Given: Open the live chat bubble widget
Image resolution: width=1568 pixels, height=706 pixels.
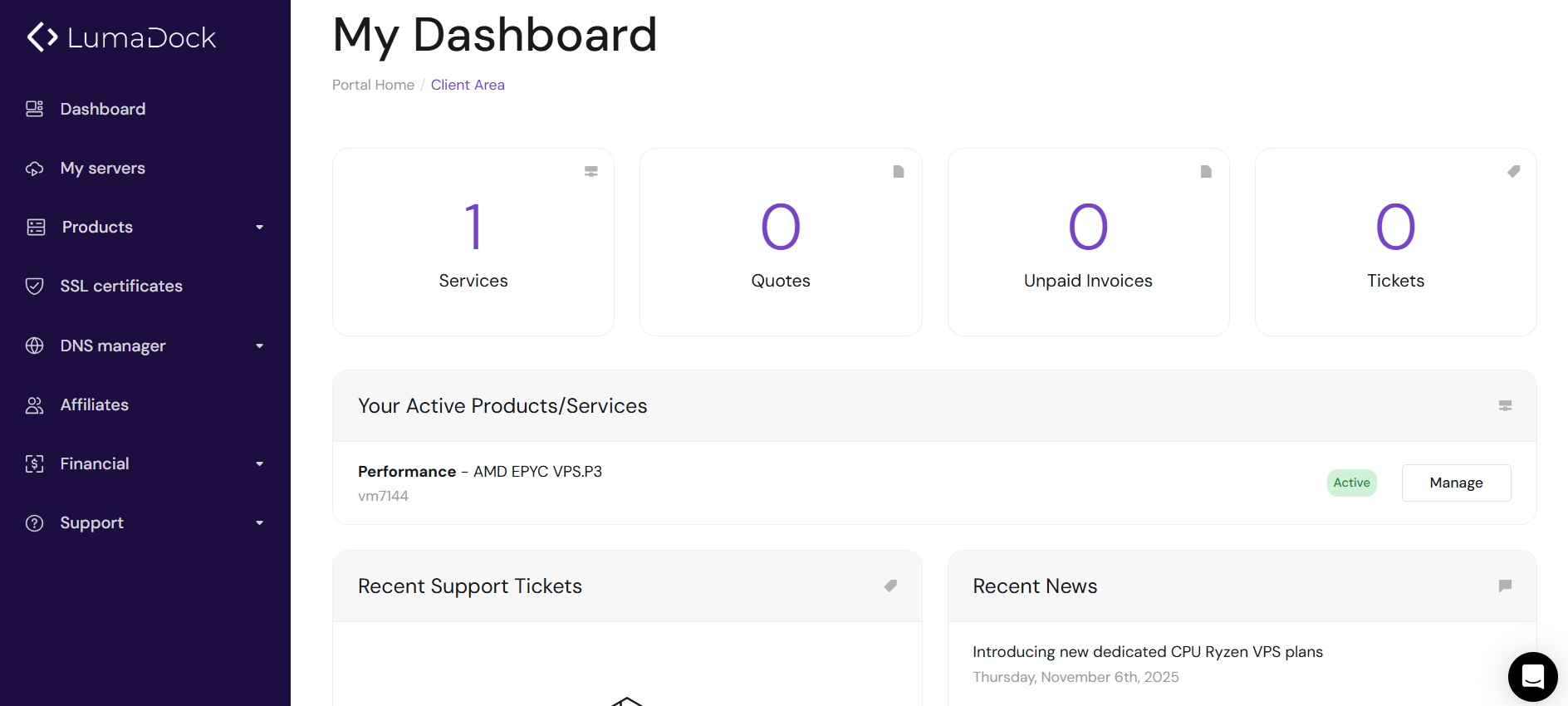Looking at the screenshot, I should [1533, 677].
